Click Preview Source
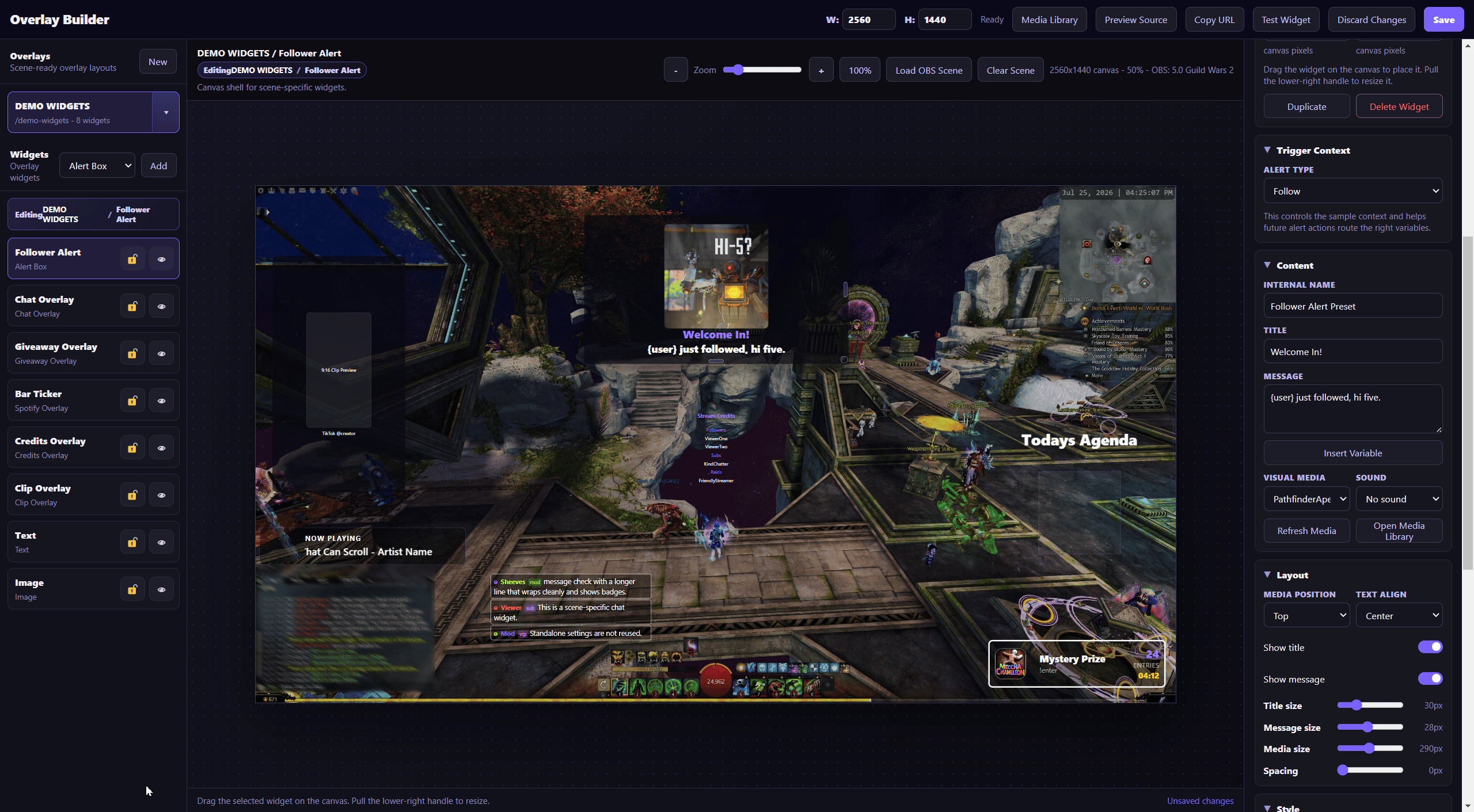This screenshot has height=812, width=1474. tap(1135, 20)
